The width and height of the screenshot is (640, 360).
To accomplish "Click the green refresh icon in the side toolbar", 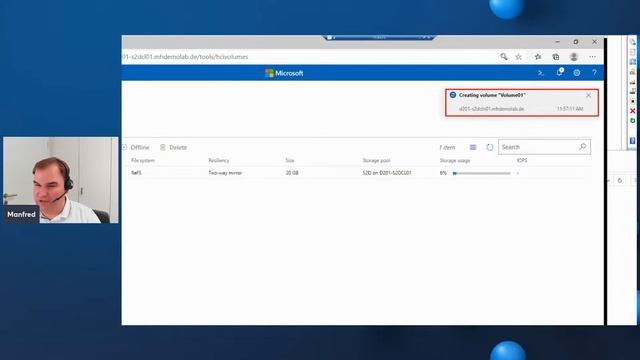I will click(632, 121).
